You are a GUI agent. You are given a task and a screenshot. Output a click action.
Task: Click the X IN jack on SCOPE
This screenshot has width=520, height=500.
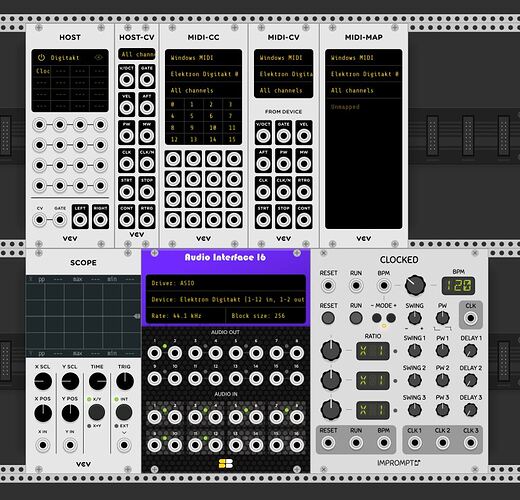click(43, 445)
